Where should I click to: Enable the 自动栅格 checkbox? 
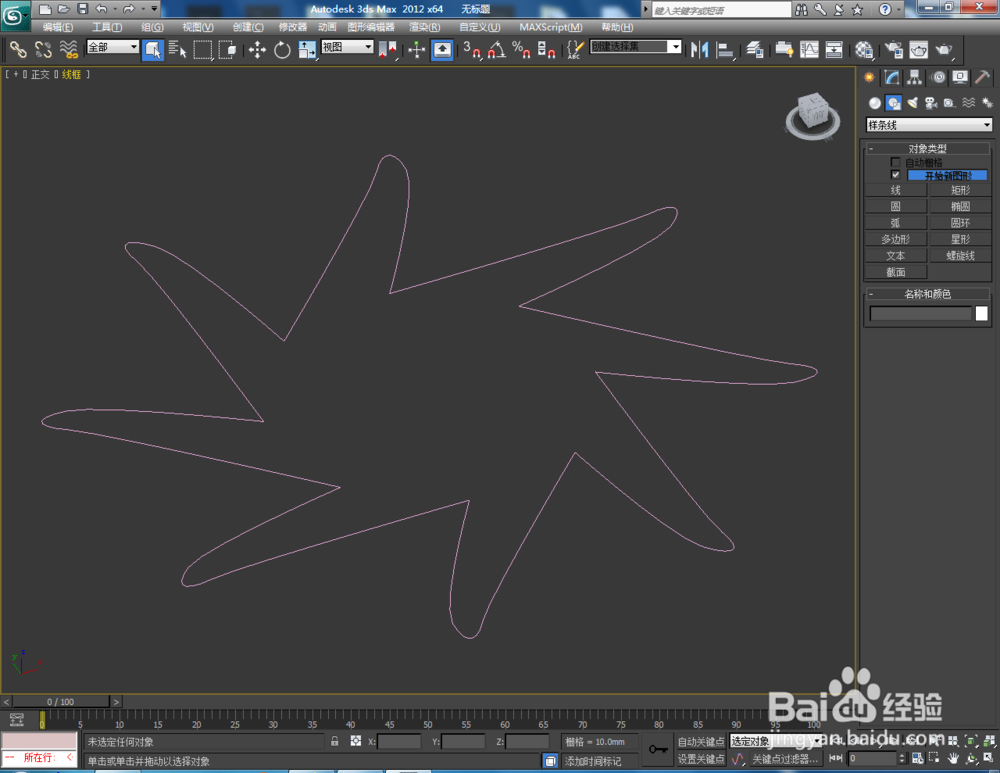pyautogui.click(x=895, y=161)
